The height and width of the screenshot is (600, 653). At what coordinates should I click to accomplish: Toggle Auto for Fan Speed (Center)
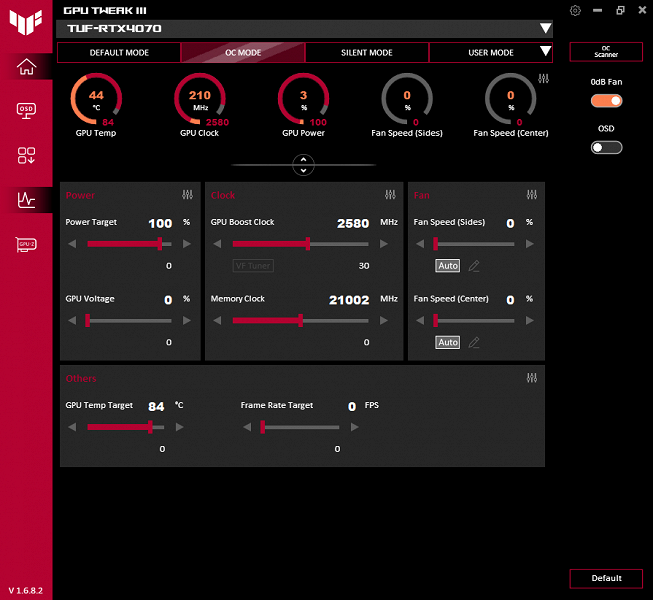pos(448,342)
